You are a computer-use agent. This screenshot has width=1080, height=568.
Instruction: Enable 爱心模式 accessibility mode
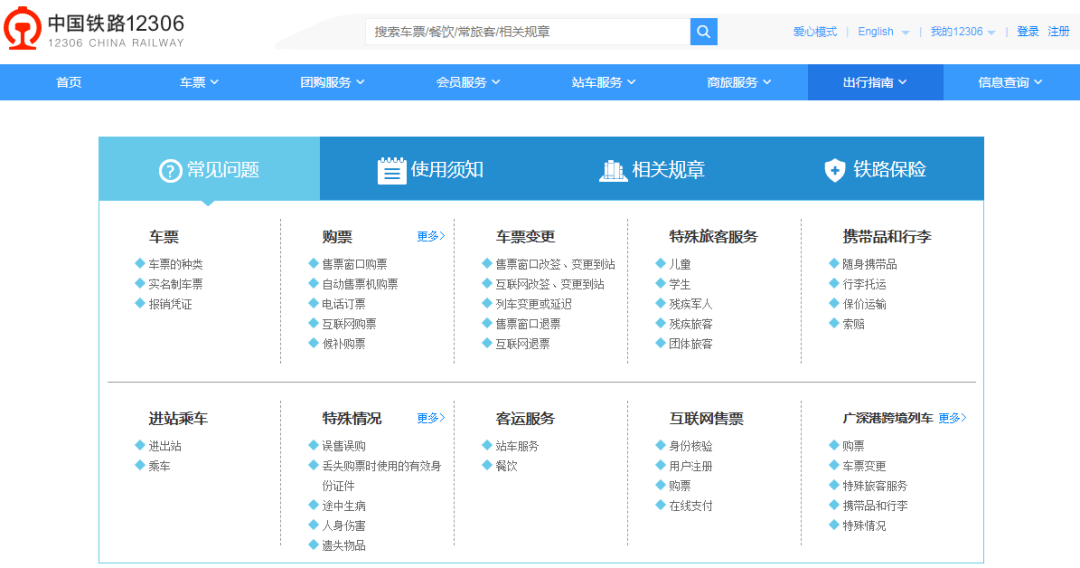coord(815,32)
